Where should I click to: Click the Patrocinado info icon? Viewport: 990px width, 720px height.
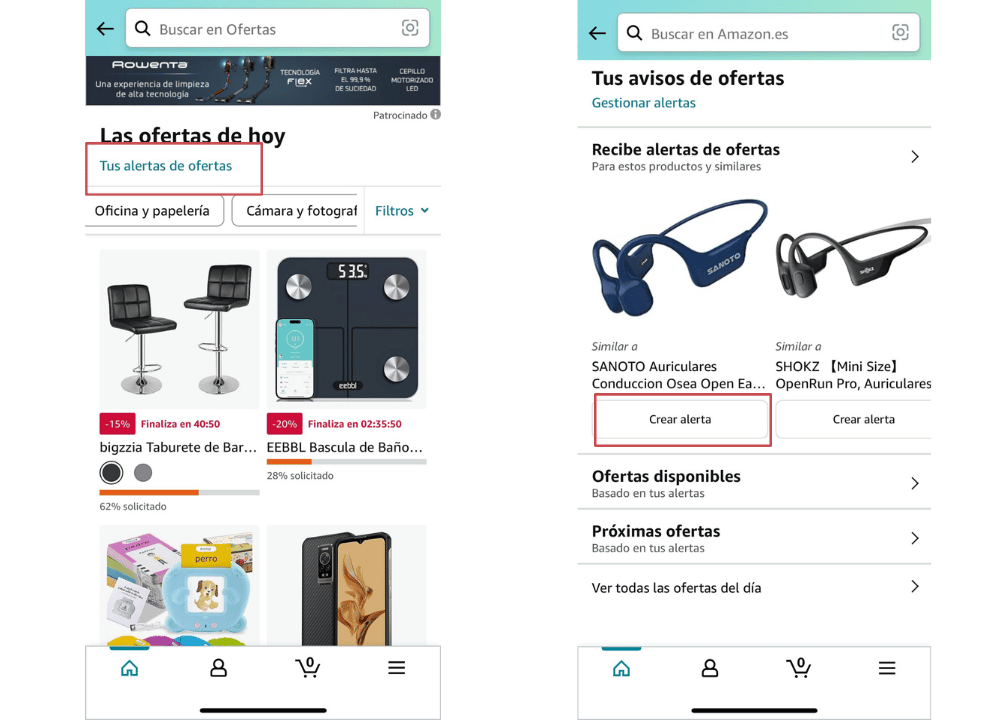pos(436,114)
